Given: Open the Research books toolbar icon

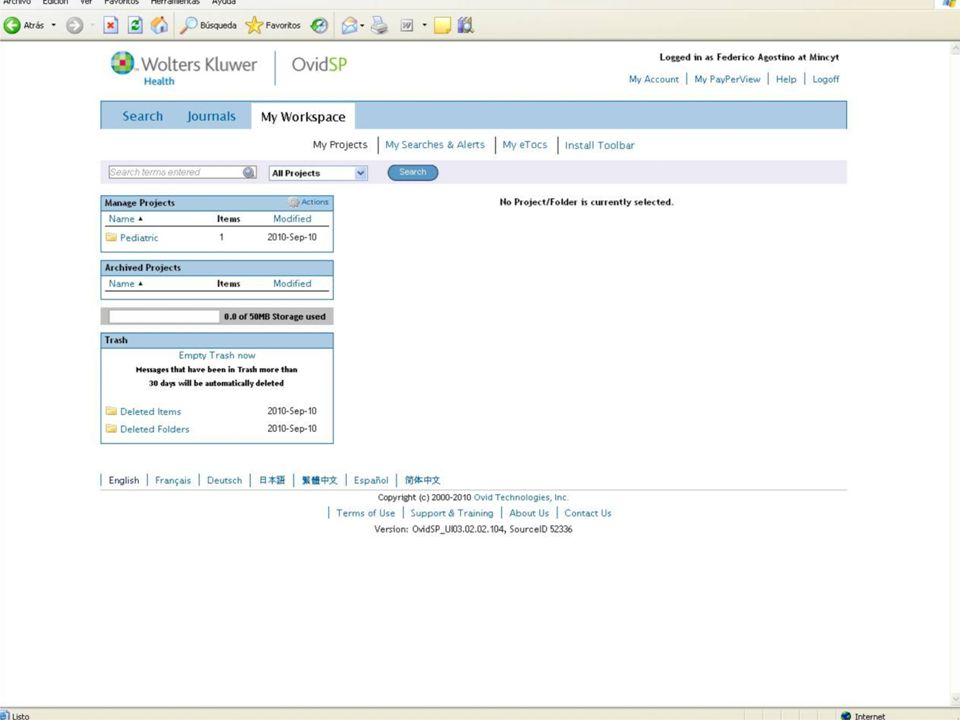Looking at the screenshot, I should point(466,25).
